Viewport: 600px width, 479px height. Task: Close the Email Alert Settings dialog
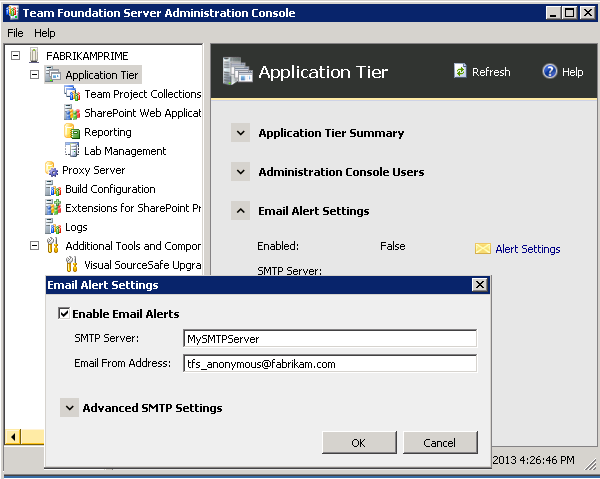click(x=480, y=285)
